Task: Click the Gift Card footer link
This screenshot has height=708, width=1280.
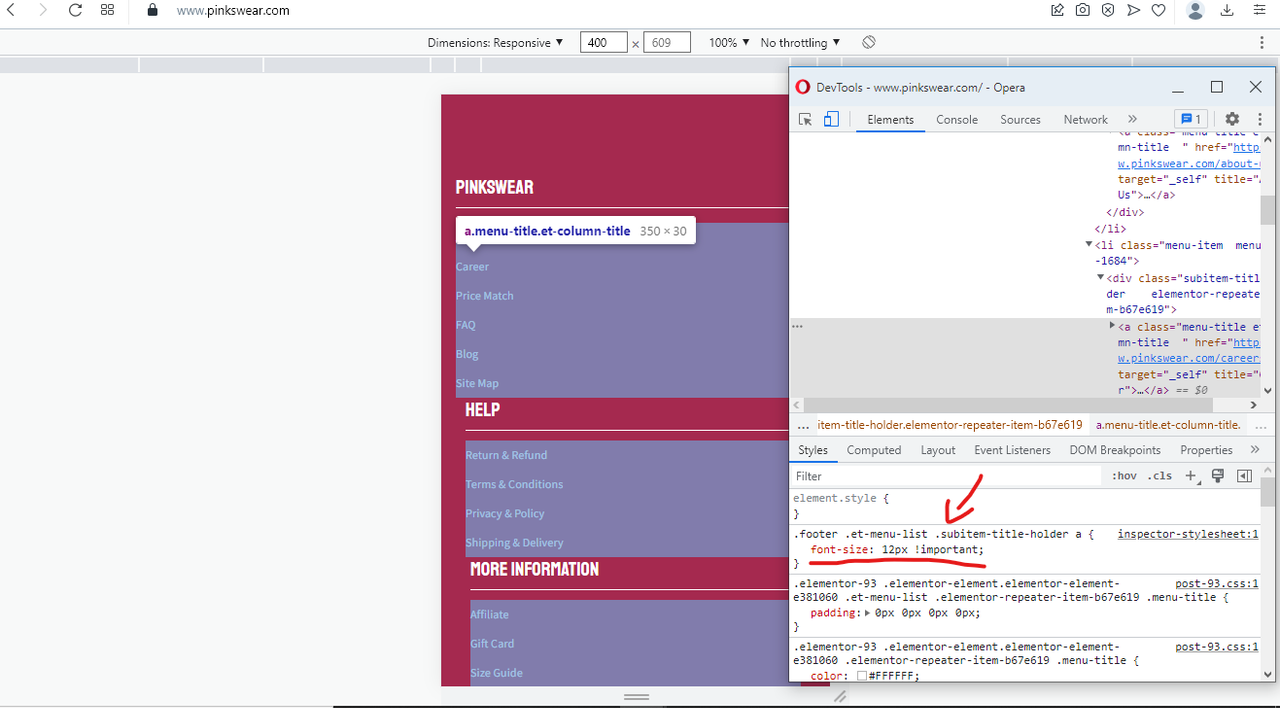Action: 492,644
